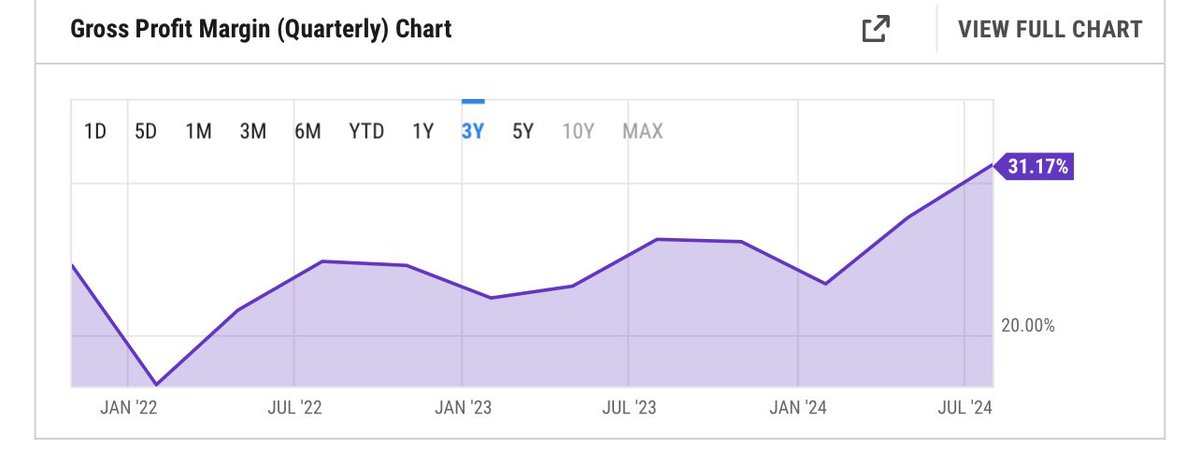Choose the MAX time range
1200x450 pixels.
point(643,131)
